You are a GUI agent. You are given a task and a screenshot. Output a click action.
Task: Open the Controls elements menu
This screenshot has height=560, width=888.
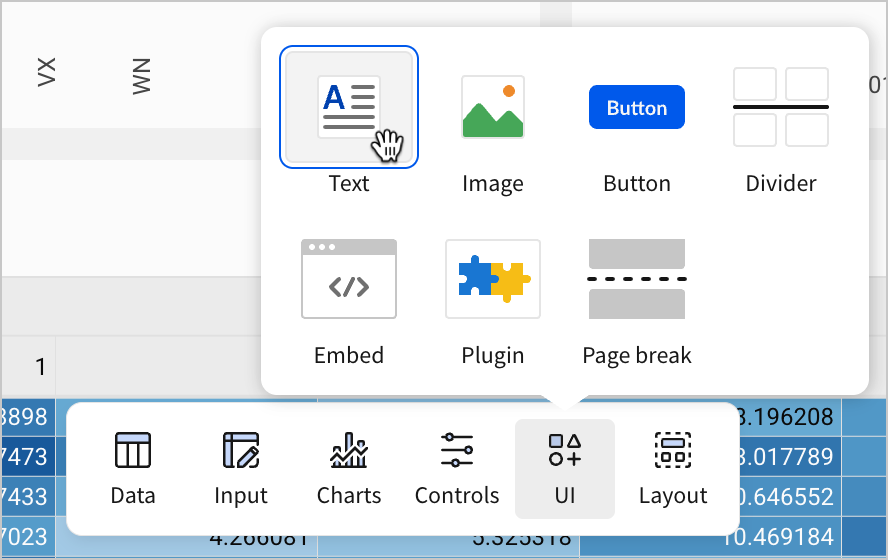[x=457, y=468]
